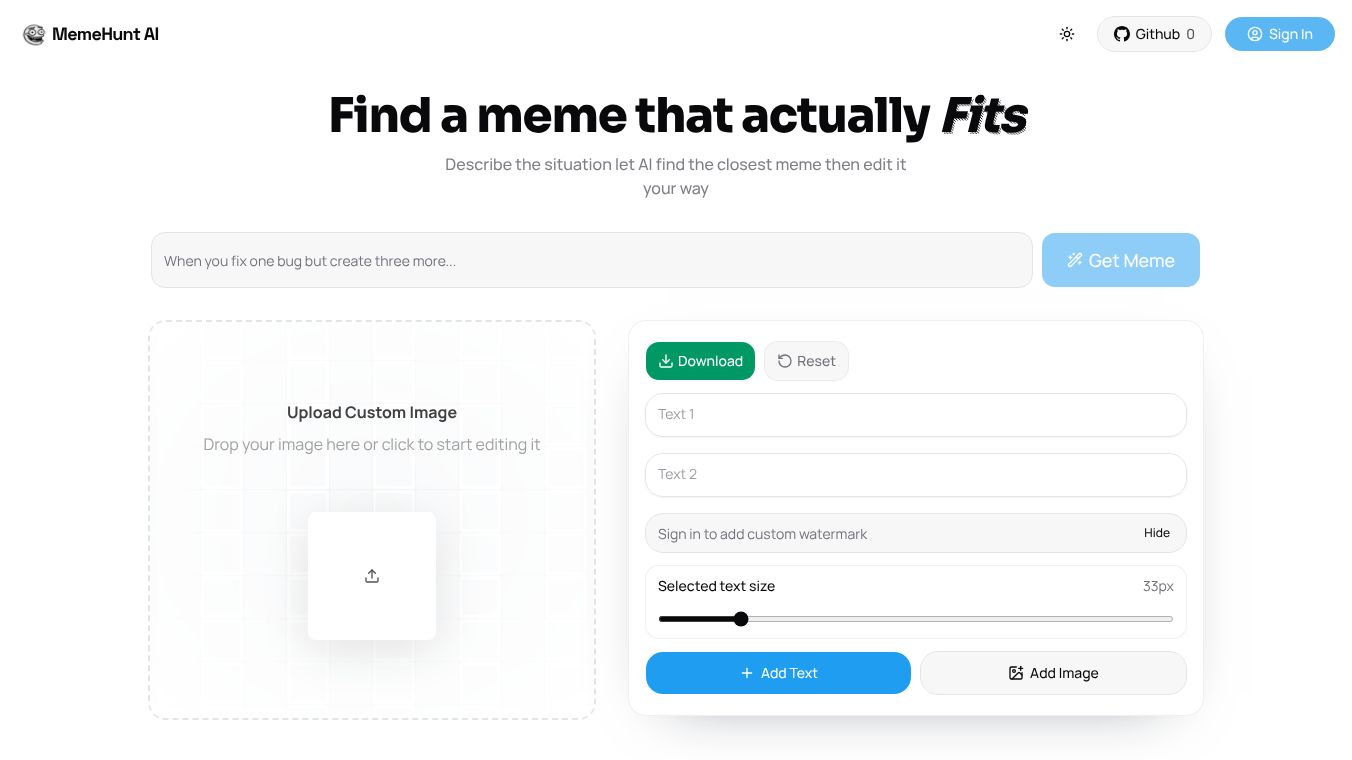The height and width of the screenshot is (760, 1352).
Task: Click the magic wand icon on Get Meme
Action: point(1075,260)
